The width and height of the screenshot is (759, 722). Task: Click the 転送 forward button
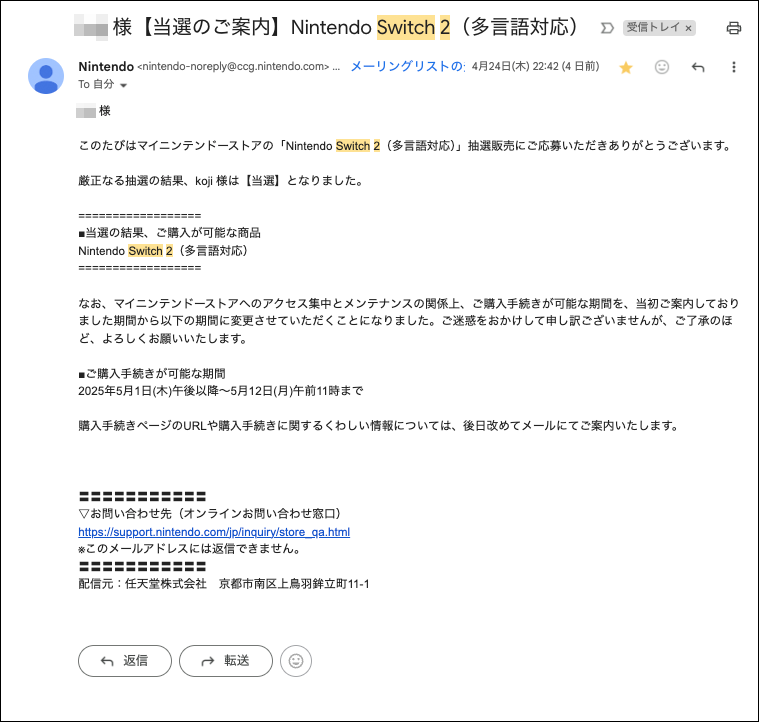[x=226, y=661]
